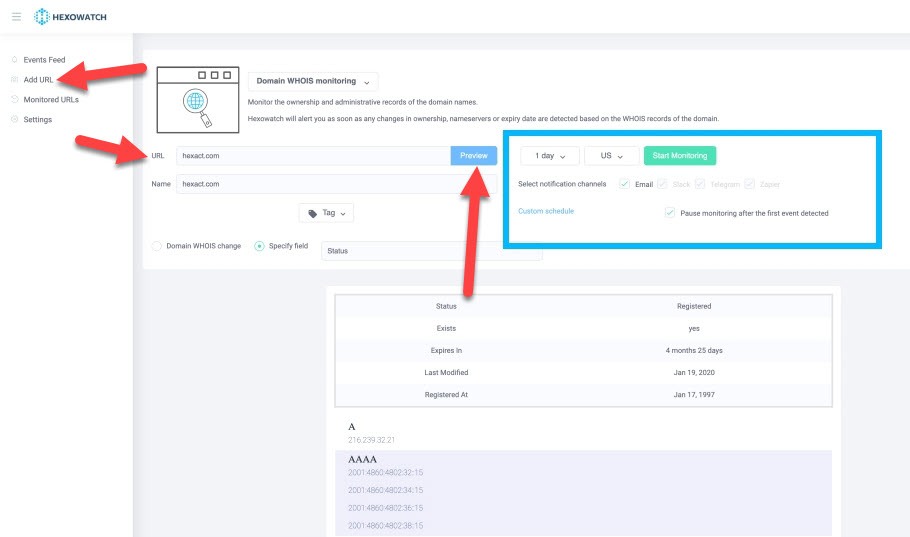Click the Exists row label

[446, 329]
